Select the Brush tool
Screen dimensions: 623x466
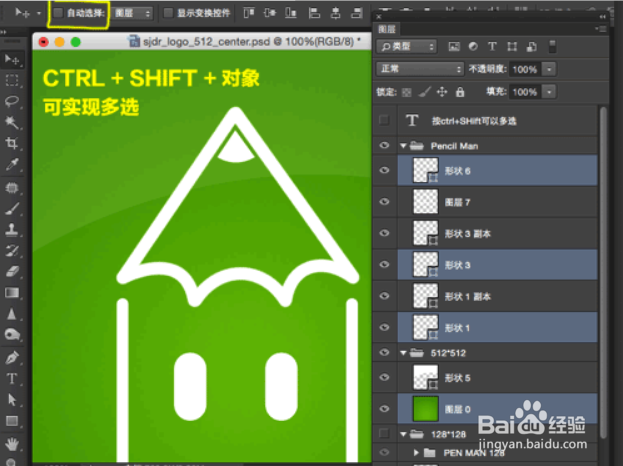(12, 209)
